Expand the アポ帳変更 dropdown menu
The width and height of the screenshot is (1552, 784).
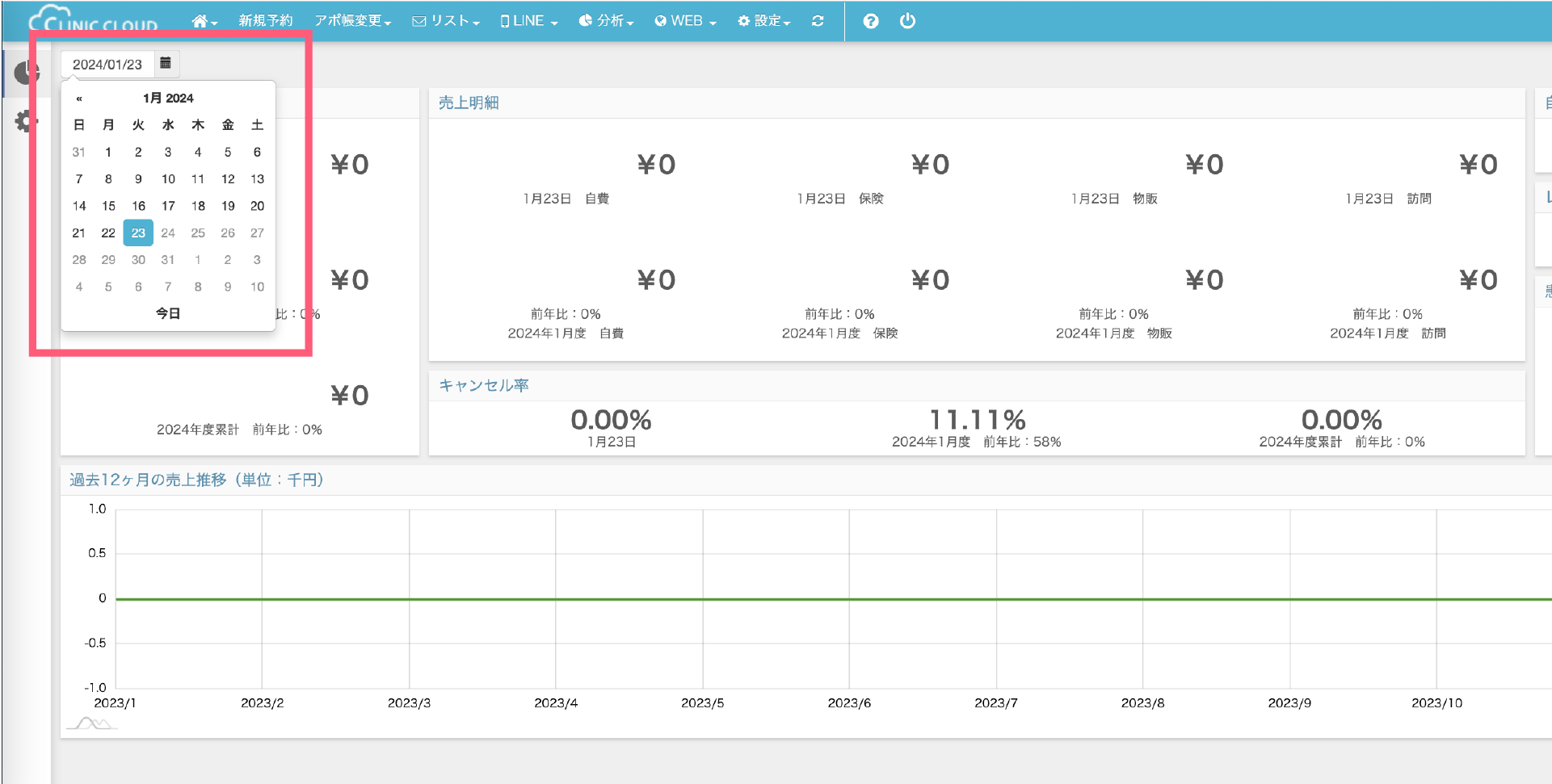click(x=352, y=21)
